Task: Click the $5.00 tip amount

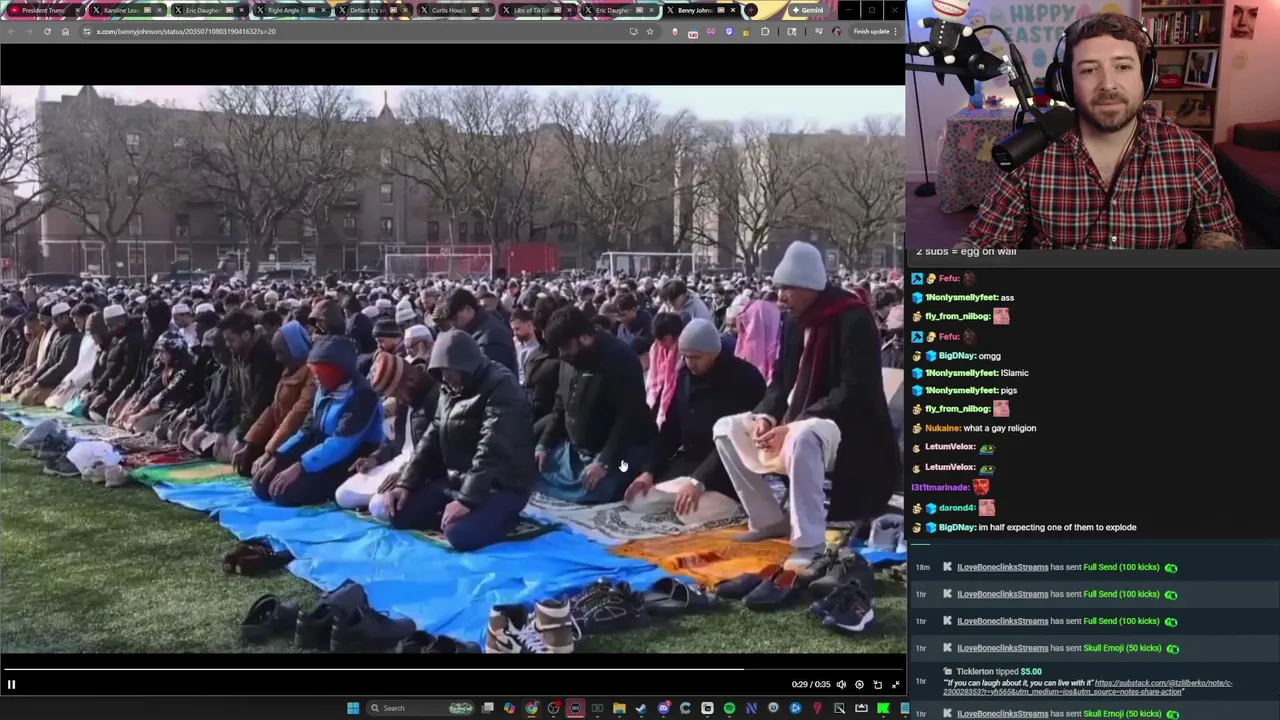Action: point(1030,672)
